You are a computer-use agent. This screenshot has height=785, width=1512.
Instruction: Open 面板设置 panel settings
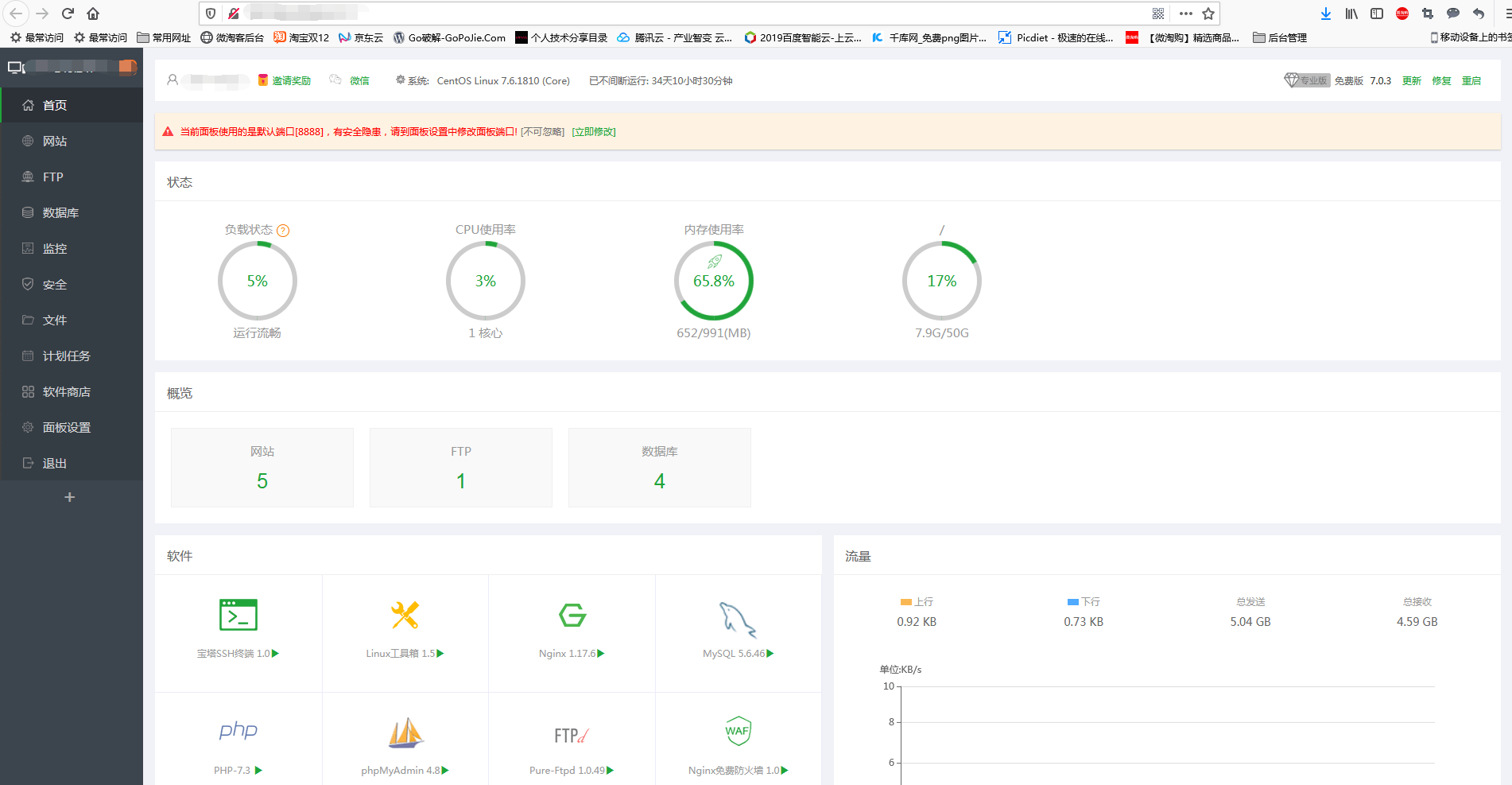tap(72, 427)
